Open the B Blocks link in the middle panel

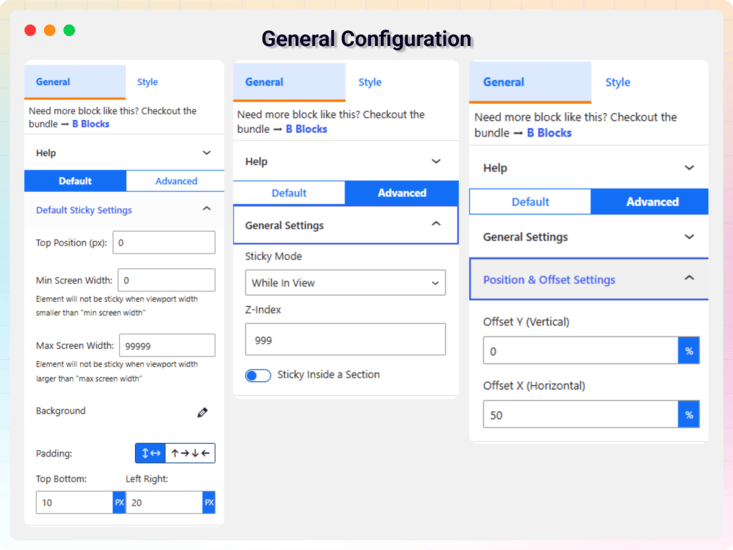point(306,129)
